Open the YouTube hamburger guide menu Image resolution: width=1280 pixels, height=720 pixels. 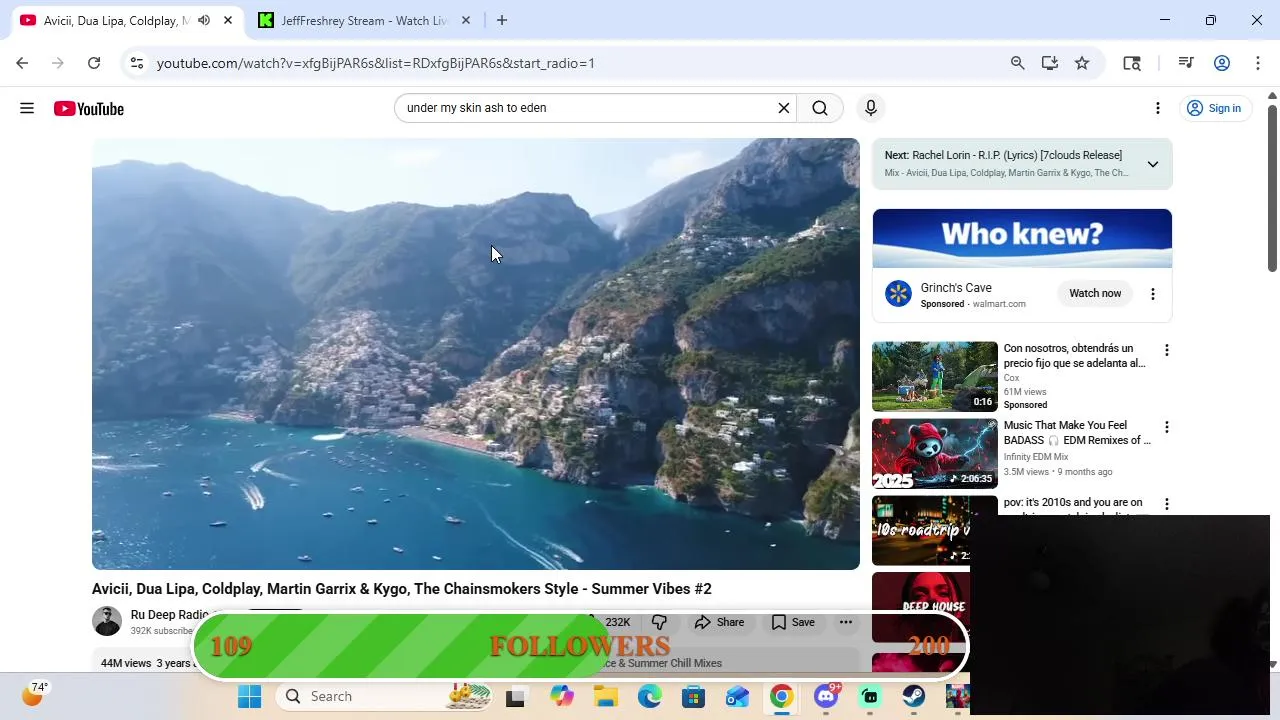(27, 108)
